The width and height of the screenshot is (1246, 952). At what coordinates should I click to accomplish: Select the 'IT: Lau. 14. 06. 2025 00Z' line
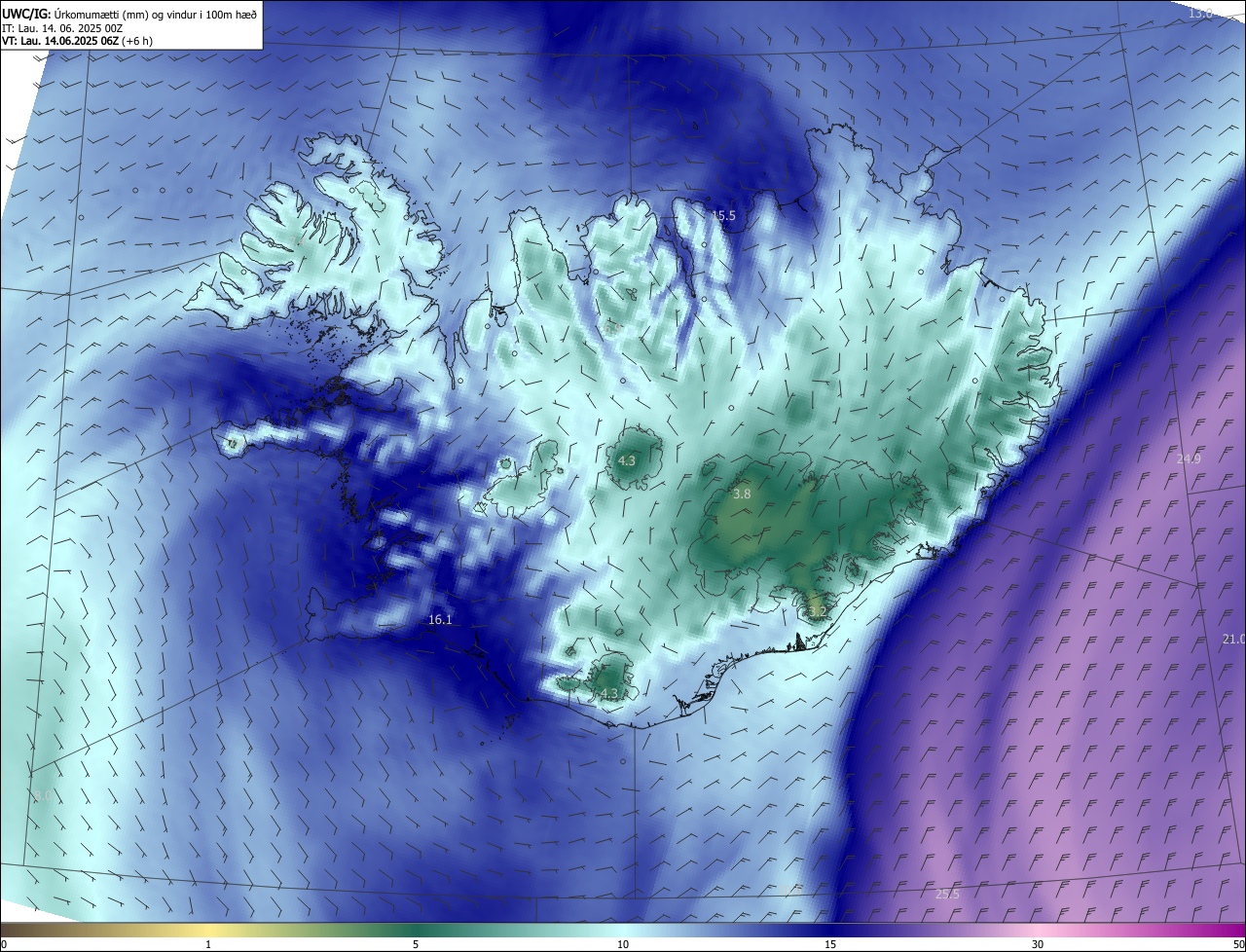pyautogui.click(x=62, y=27)
